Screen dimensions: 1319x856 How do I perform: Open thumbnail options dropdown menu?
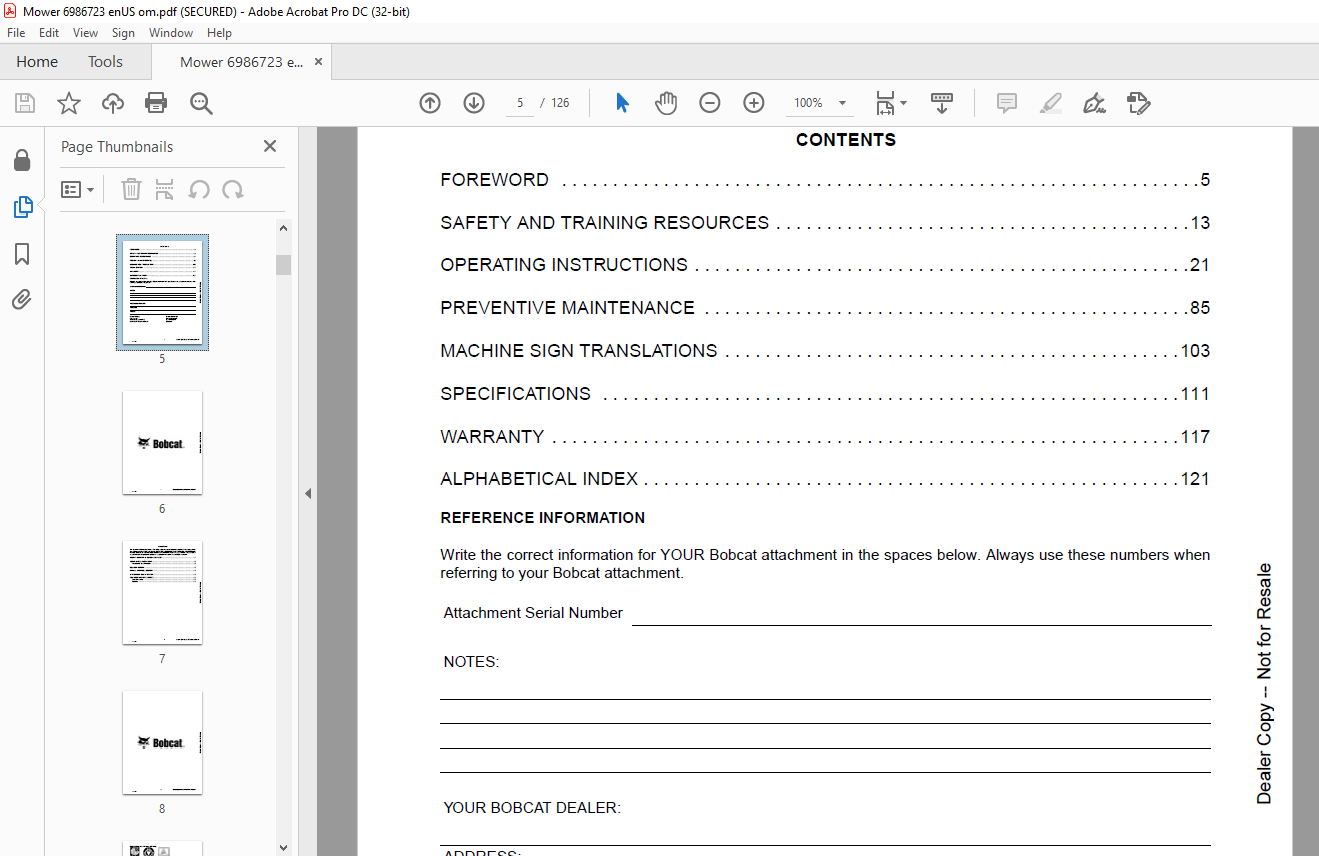pos(77,189)
